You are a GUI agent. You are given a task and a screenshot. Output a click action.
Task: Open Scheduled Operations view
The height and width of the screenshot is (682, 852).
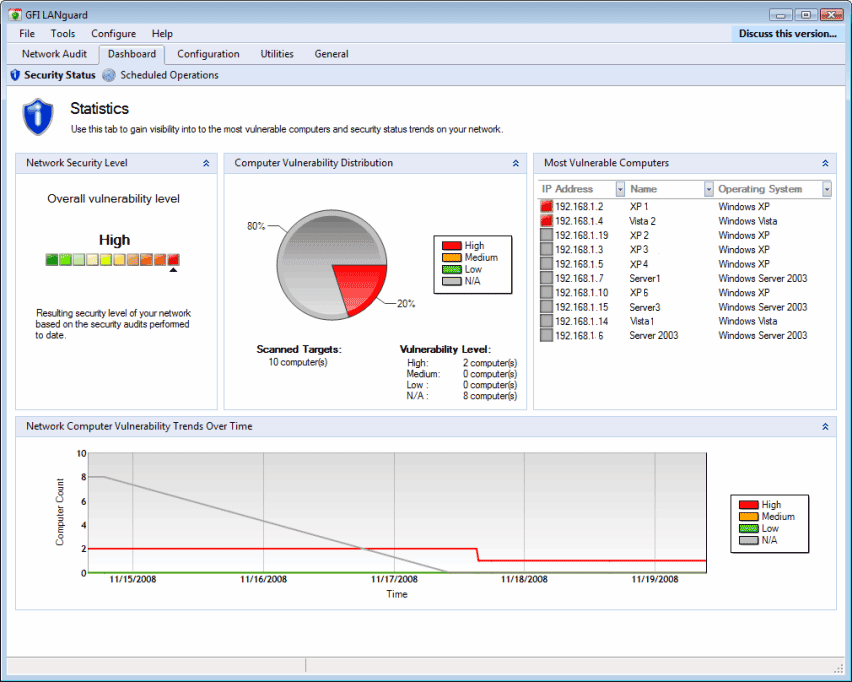[x=169, y=75]
